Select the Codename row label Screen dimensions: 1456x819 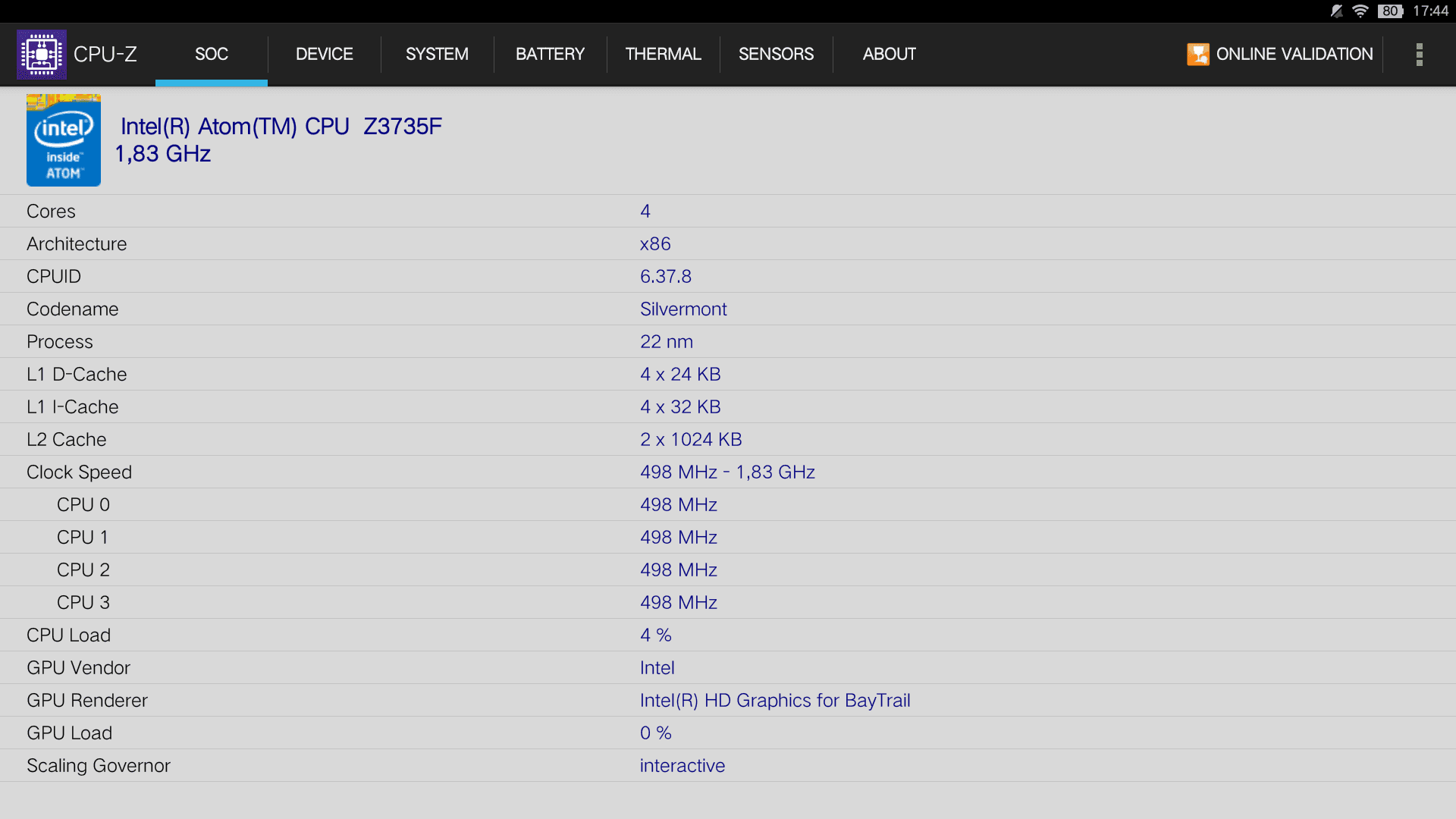click(x=73, y=309)
